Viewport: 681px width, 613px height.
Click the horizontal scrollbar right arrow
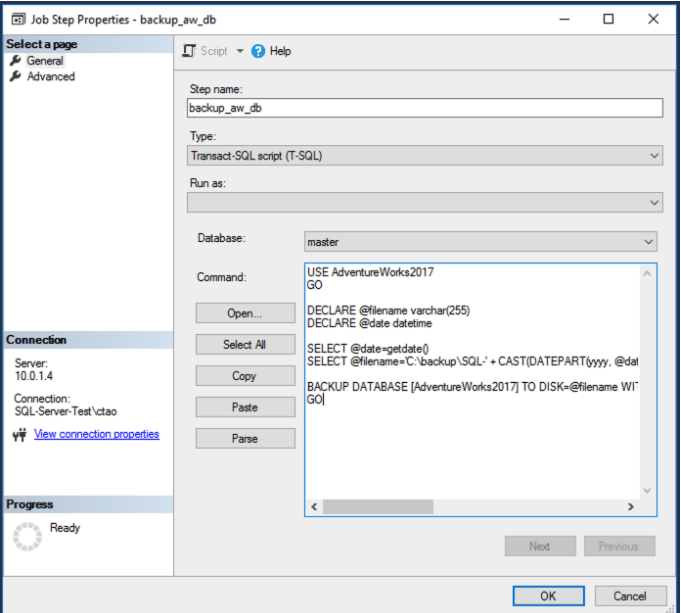coord(630,507)
